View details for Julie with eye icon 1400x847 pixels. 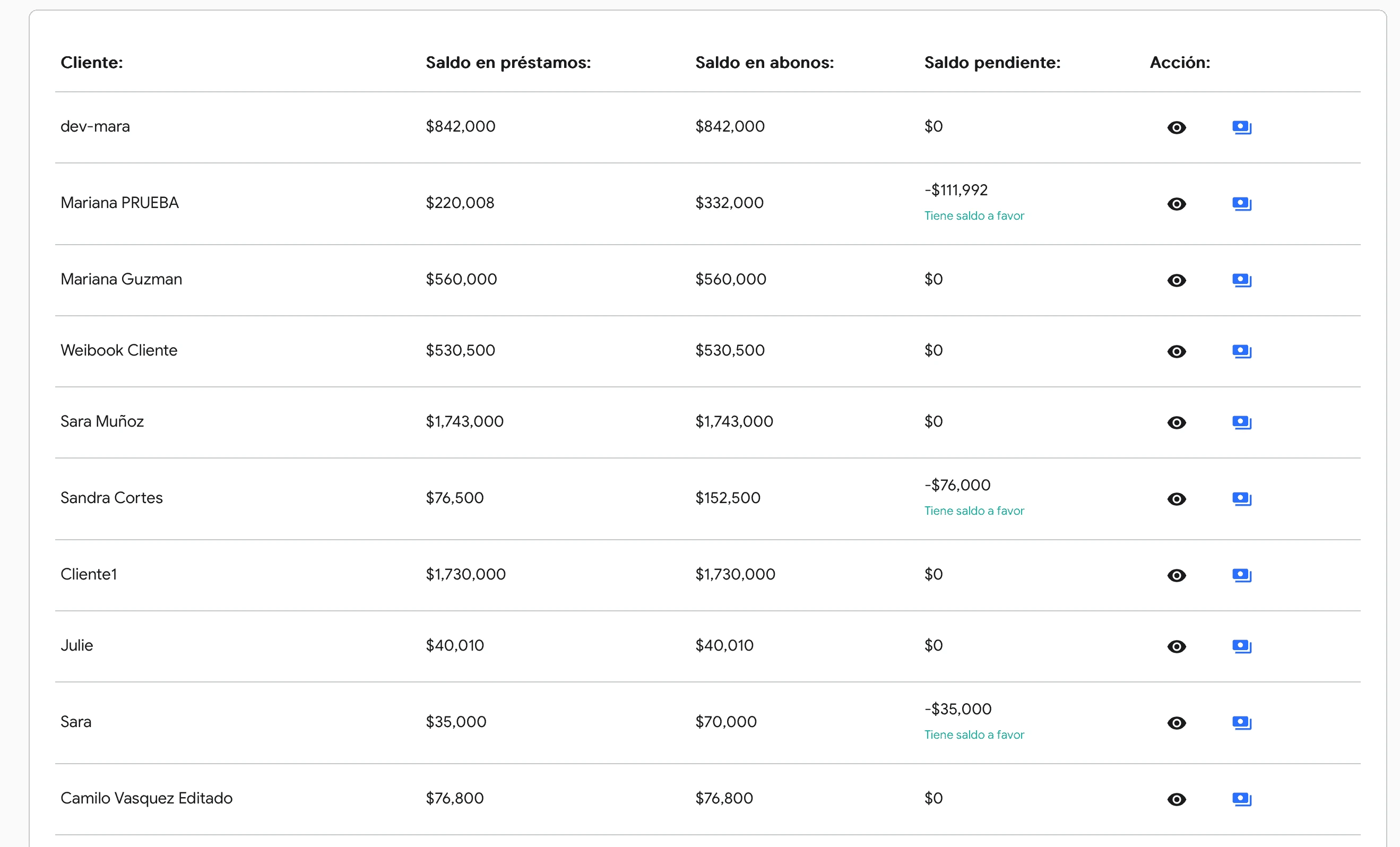pos(1177,646)
